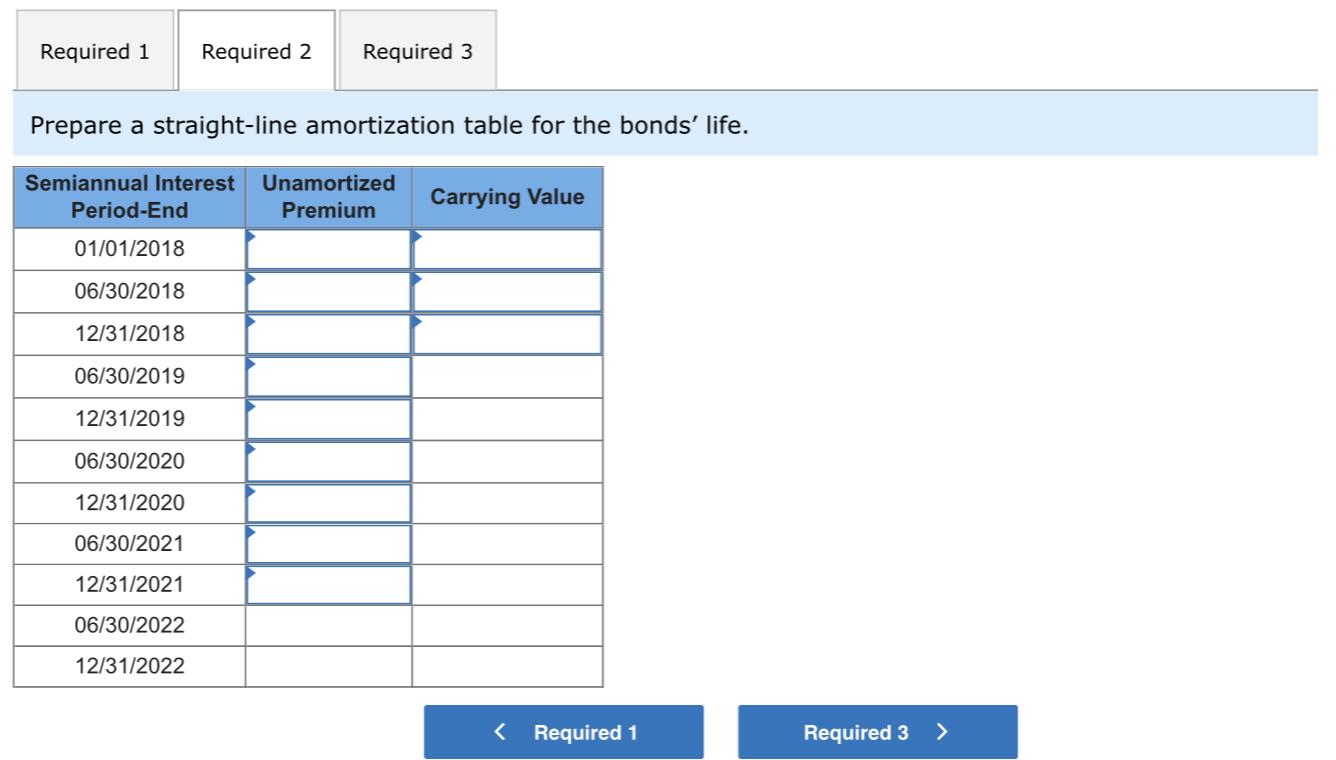Click the Unamortized Premium field for 12/31/2020
This screenshot has height=760, width=1336.
click(x=328, y=503)
